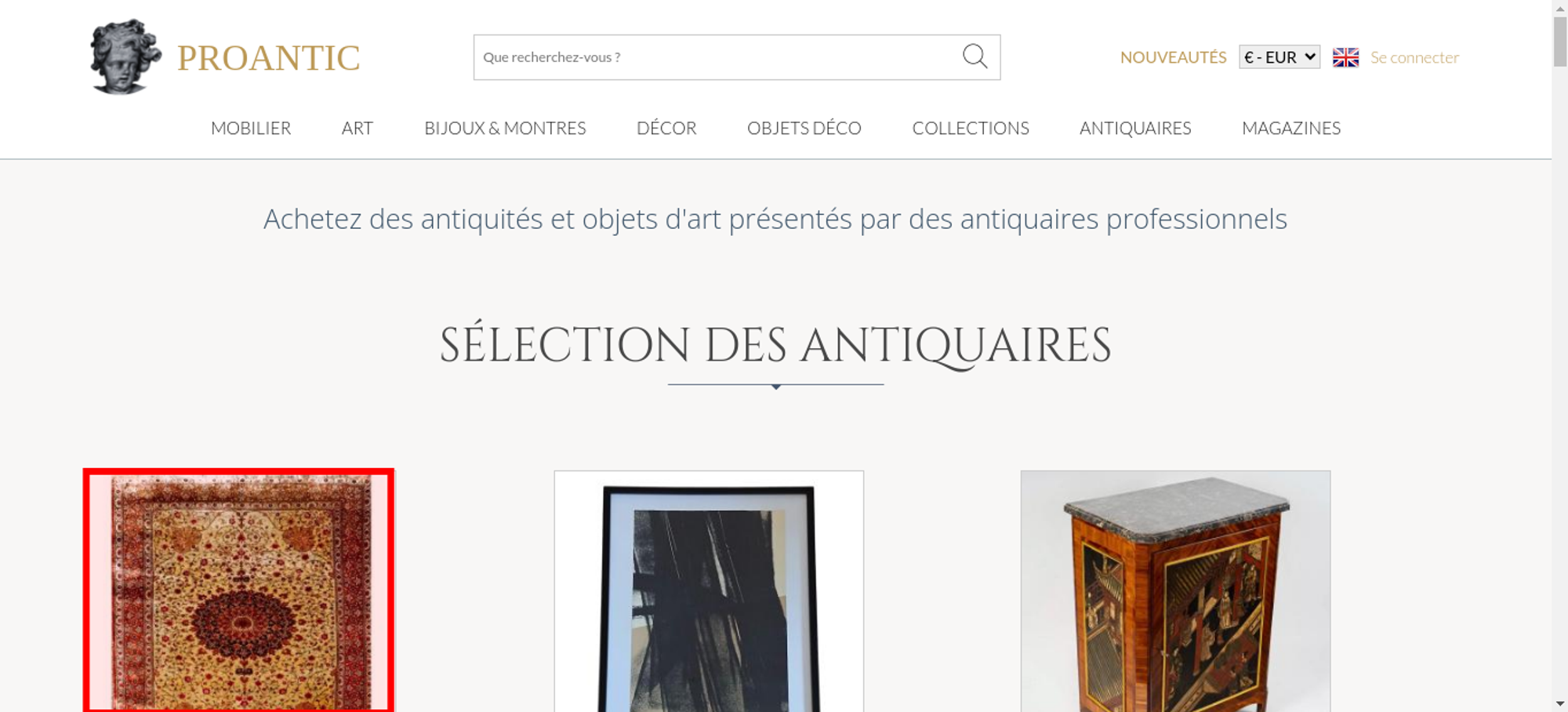Click the Proantic cherub head logo
The image size is (1568, 712).
[125, 56]
